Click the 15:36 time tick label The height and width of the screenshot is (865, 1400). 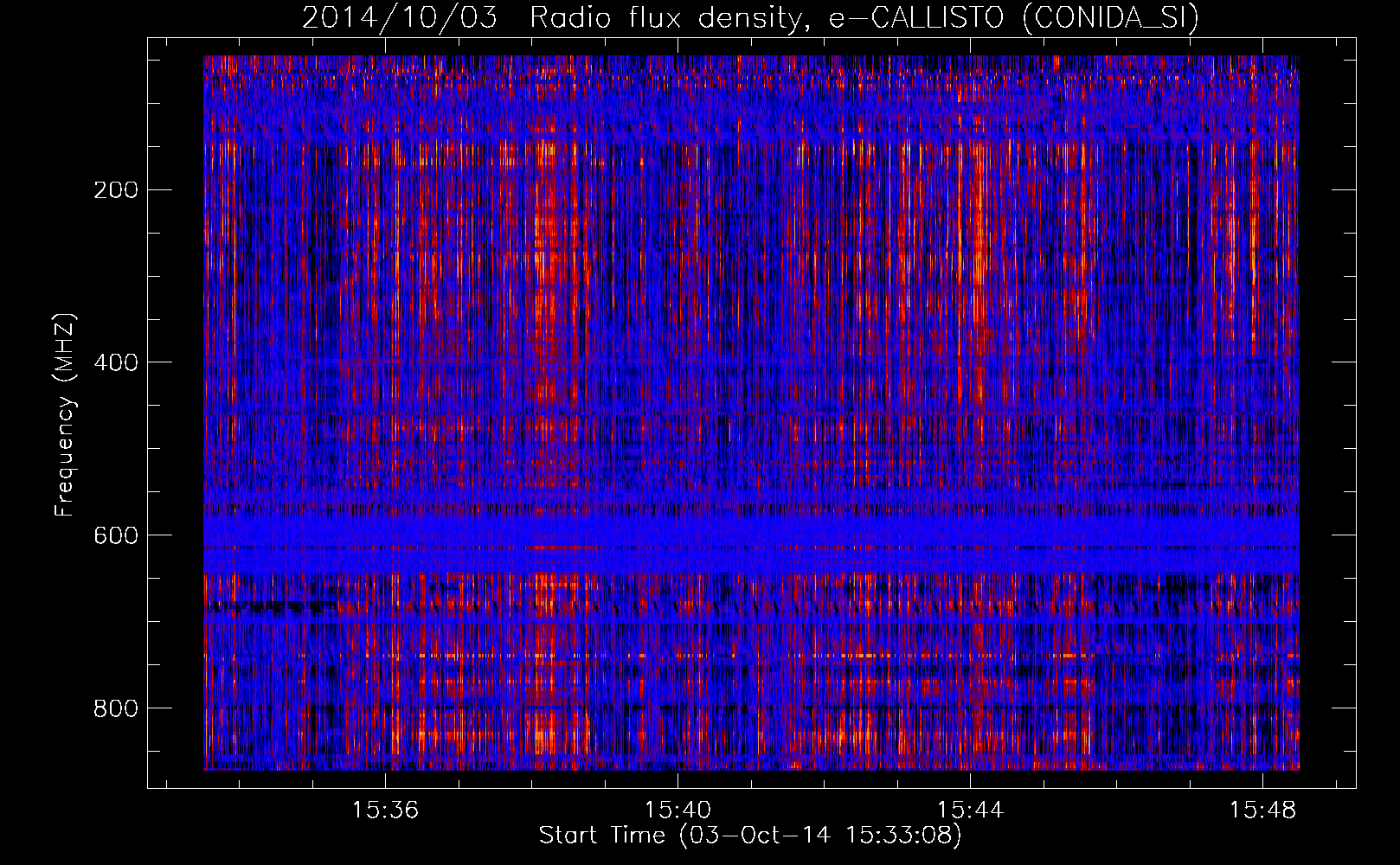385,810
